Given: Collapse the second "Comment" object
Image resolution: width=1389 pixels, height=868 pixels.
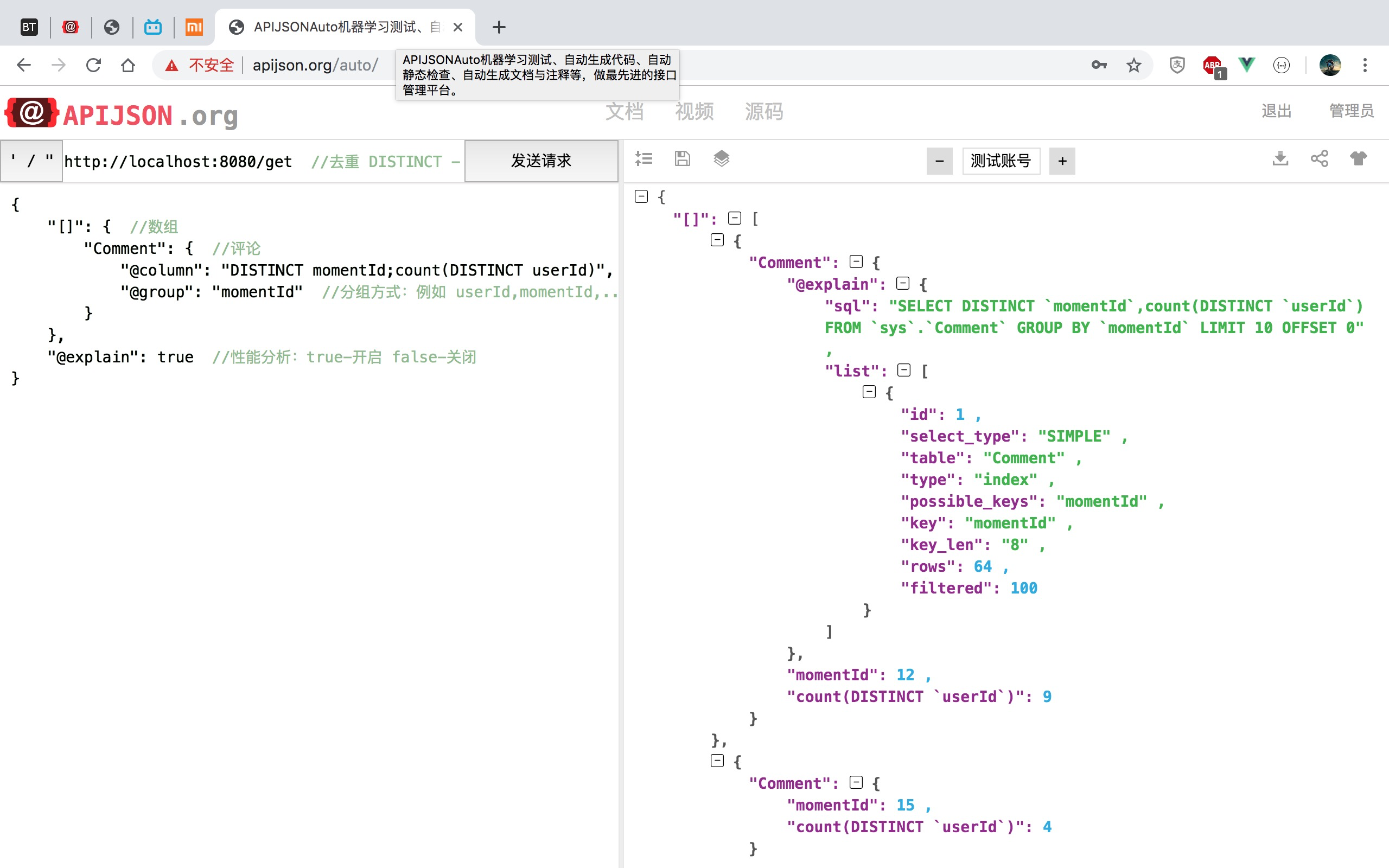Looking at the screenshot, I should pos(856,782).
